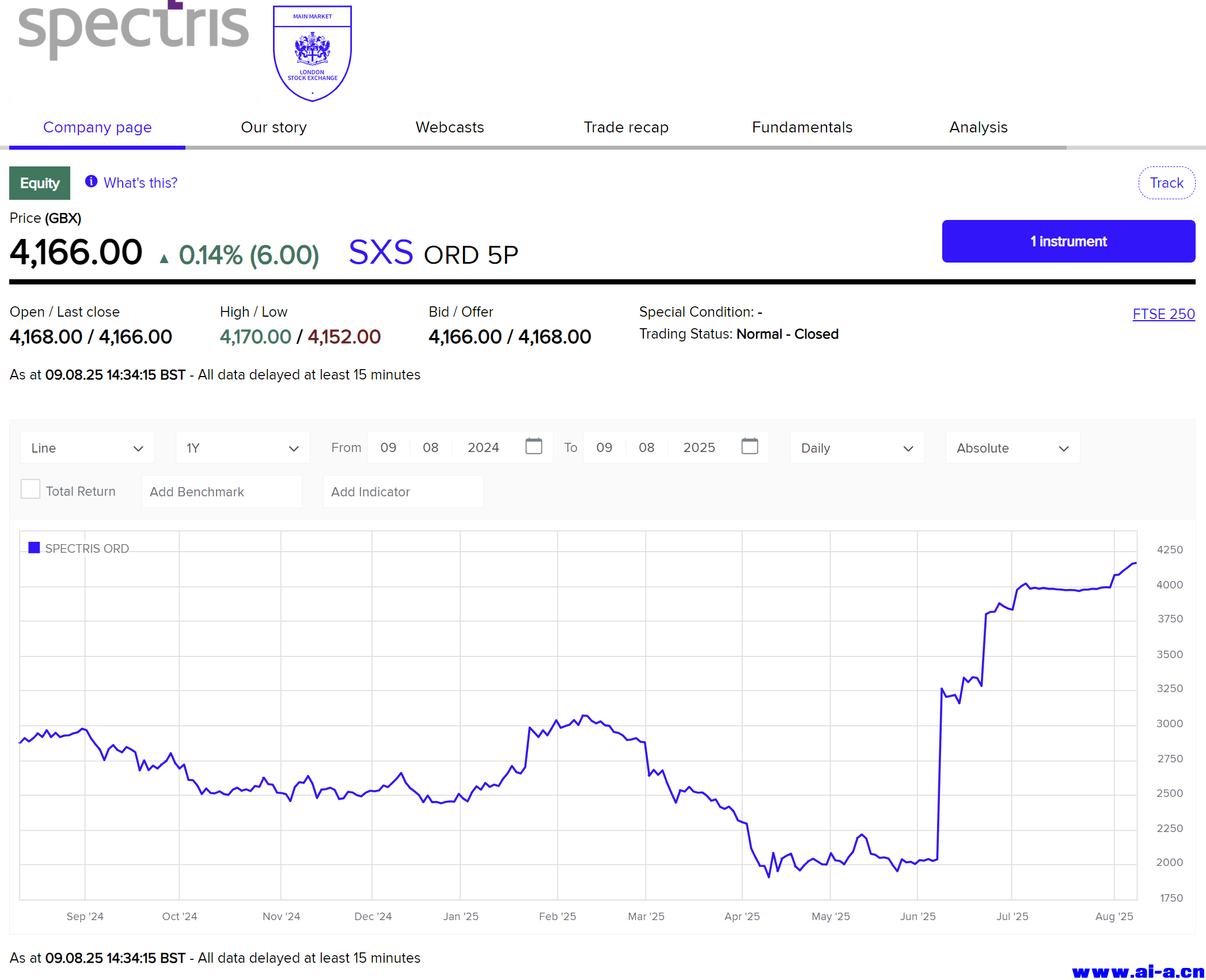
Task: Click the Feb '25 x-axis label
Action: click(558, 916)
